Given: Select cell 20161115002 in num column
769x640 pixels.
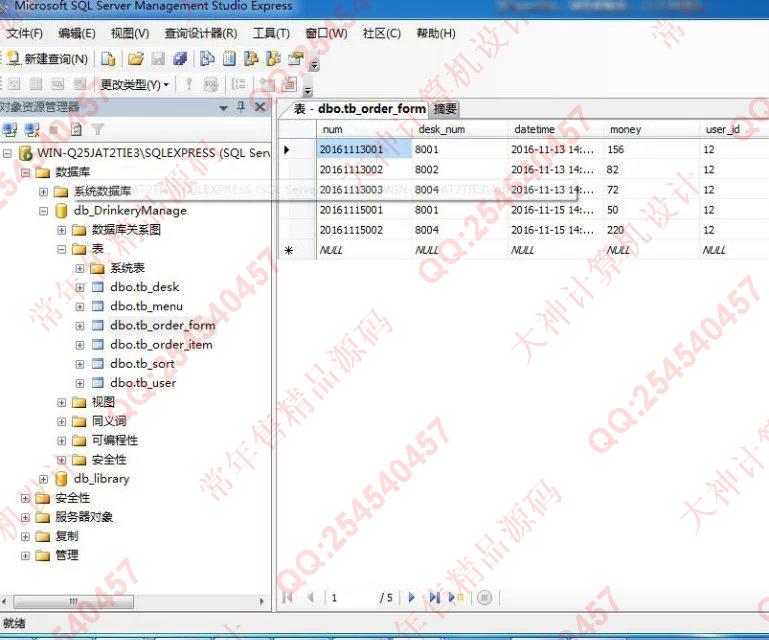Looking at the screenshot, I should [x=363, y=230].
